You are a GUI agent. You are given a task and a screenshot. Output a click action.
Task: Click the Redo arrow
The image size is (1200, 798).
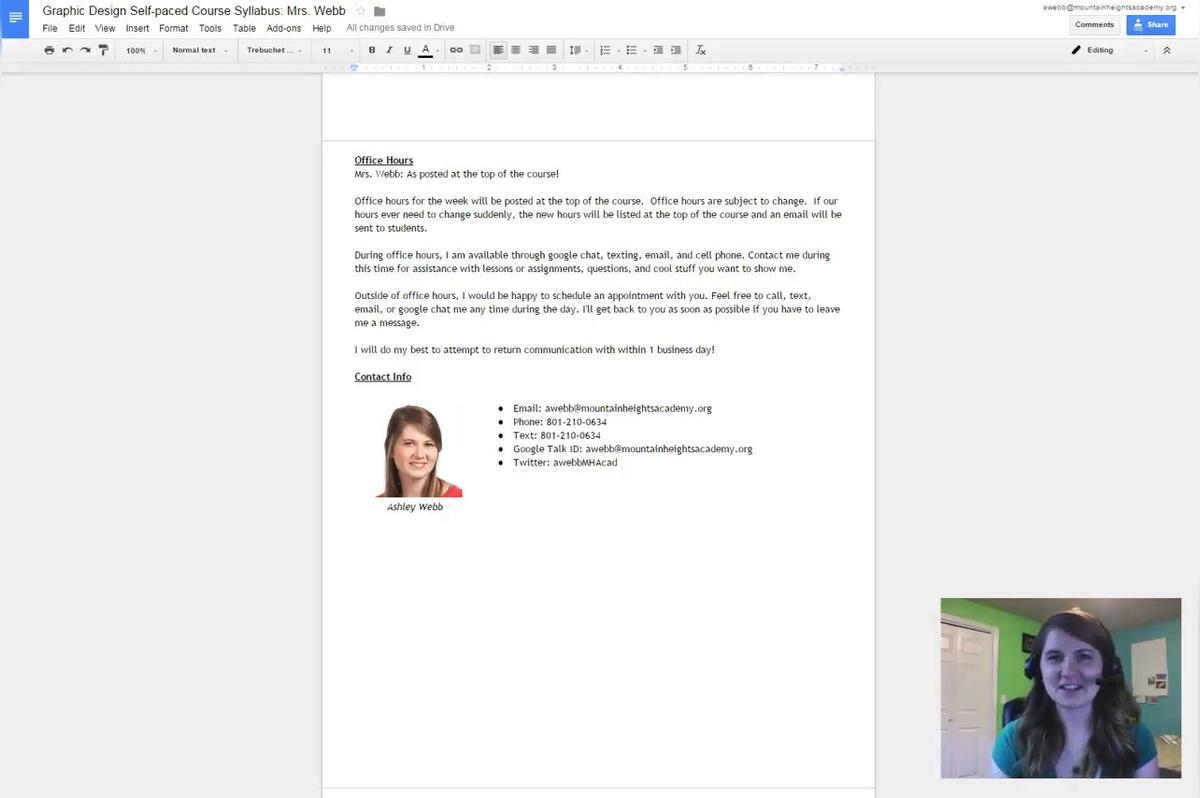pyautogui.click(x=85, y=50)
